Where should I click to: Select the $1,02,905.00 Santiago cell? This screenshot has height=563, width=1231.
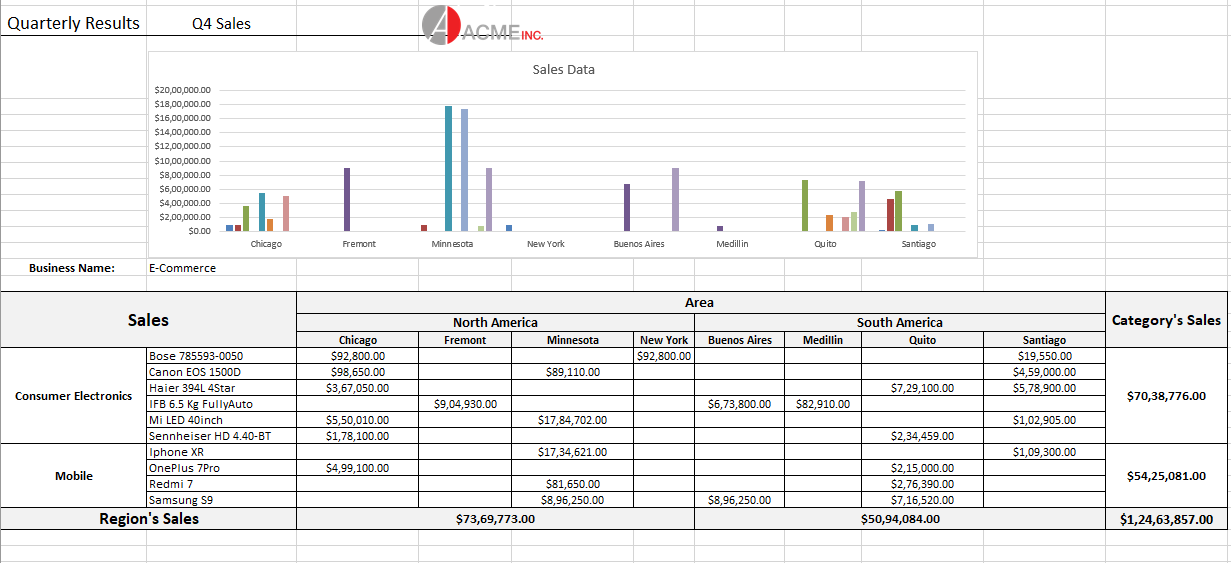(1044, 420)
